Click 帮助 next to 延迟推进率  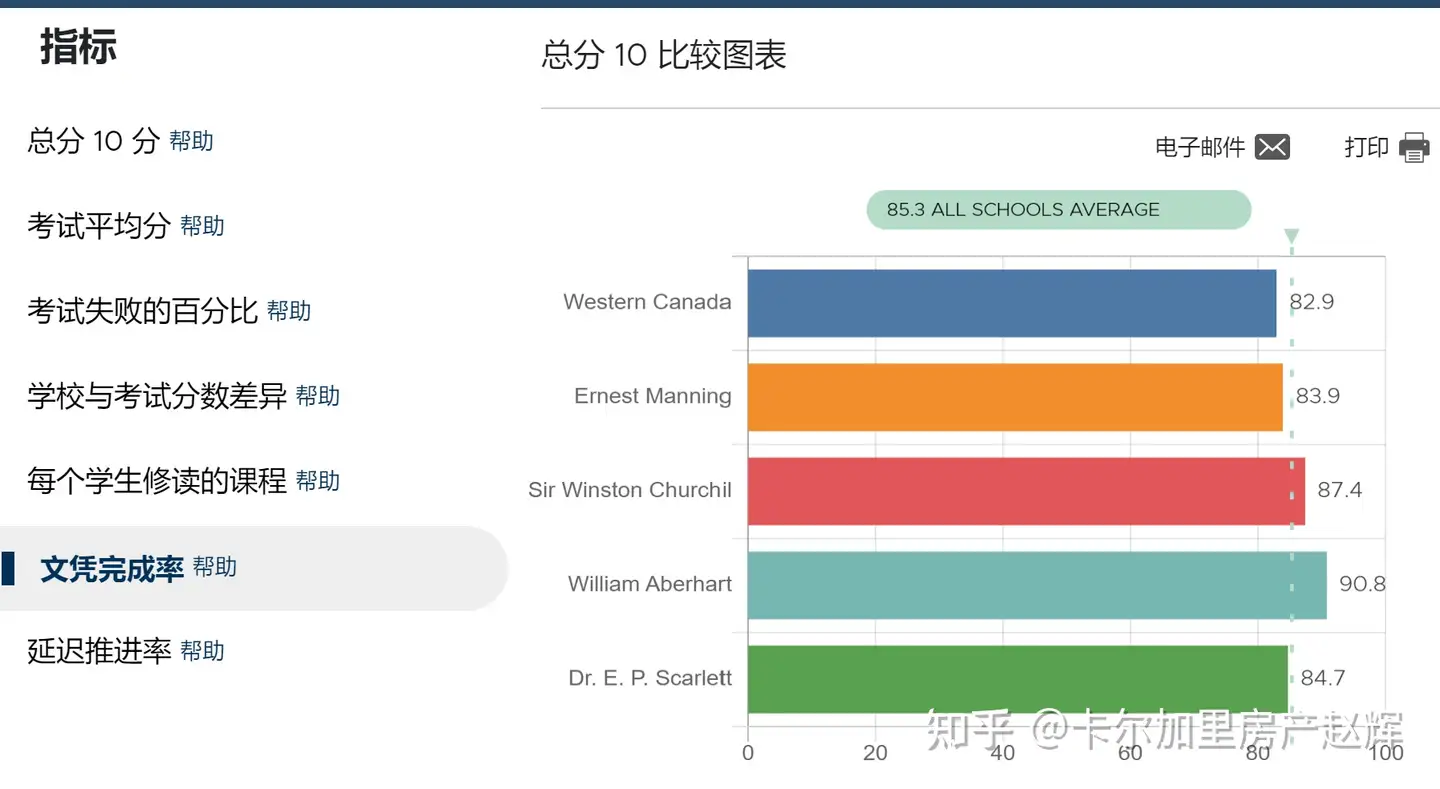tap(202, 651)
